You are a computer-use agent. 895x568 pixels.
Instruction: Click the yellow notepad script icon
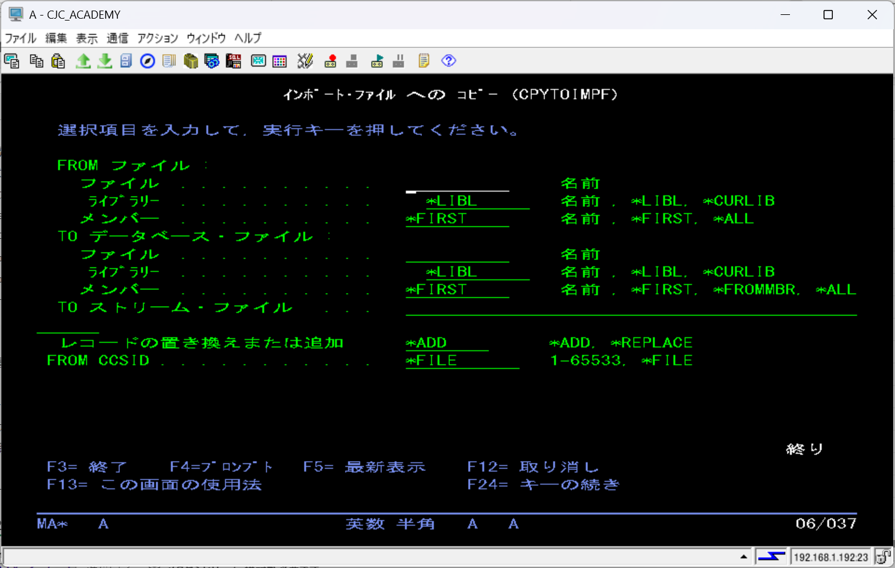point(424,61)
